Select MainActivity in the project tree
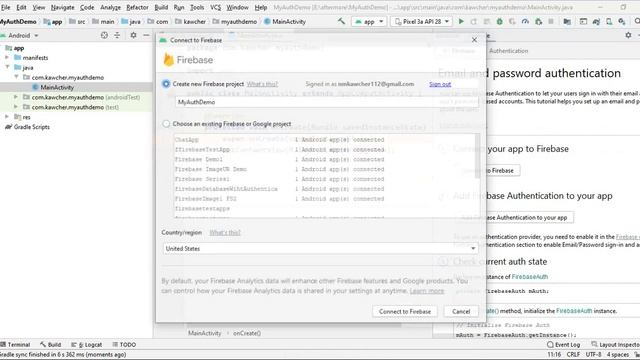 (x=57, y=87)
